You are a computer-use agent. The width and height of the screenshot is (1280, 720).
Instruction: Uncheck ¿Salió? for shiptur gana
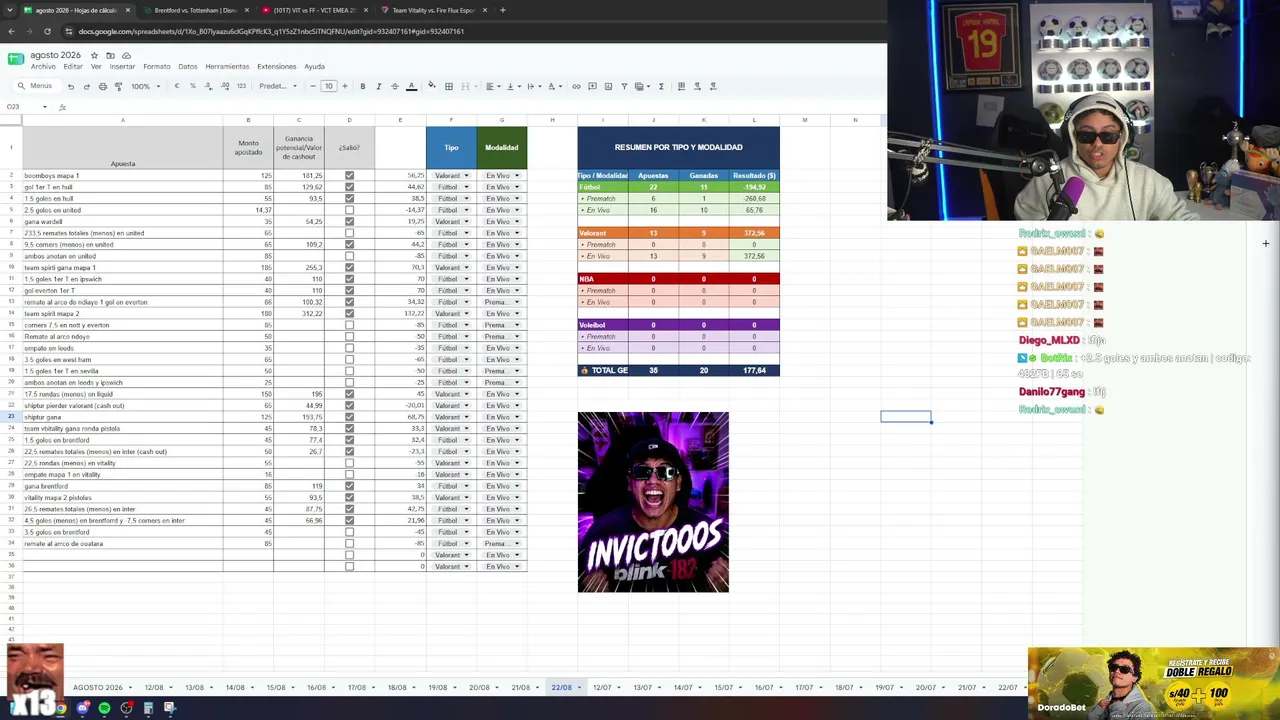pyautogui.click(x=349, y=417)
